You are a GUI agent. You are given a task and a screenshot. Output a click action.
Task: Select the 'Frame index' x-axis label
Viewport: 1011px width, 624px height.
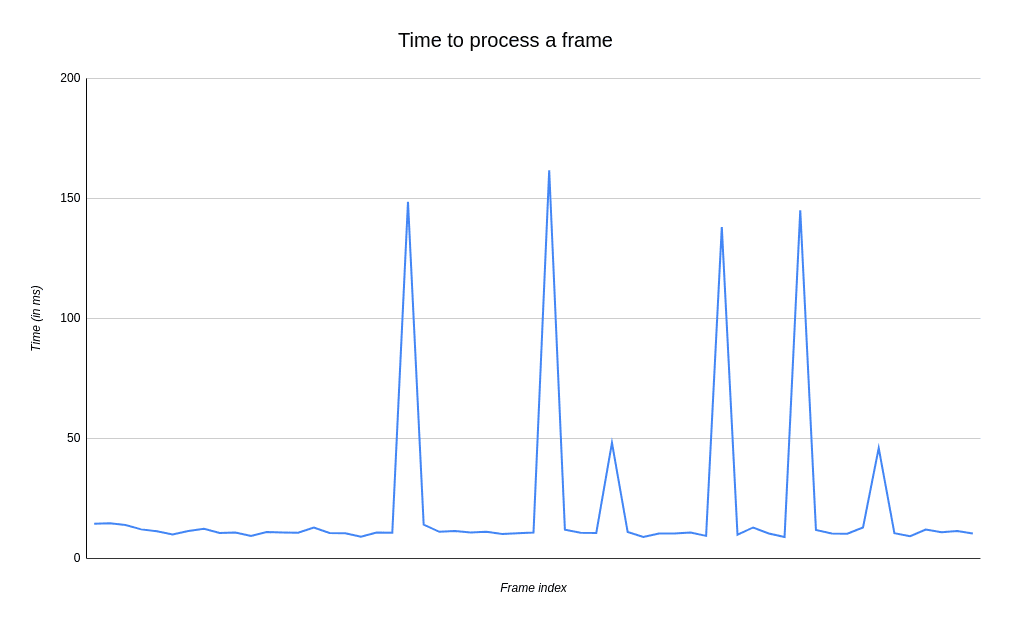coord(533,588)
